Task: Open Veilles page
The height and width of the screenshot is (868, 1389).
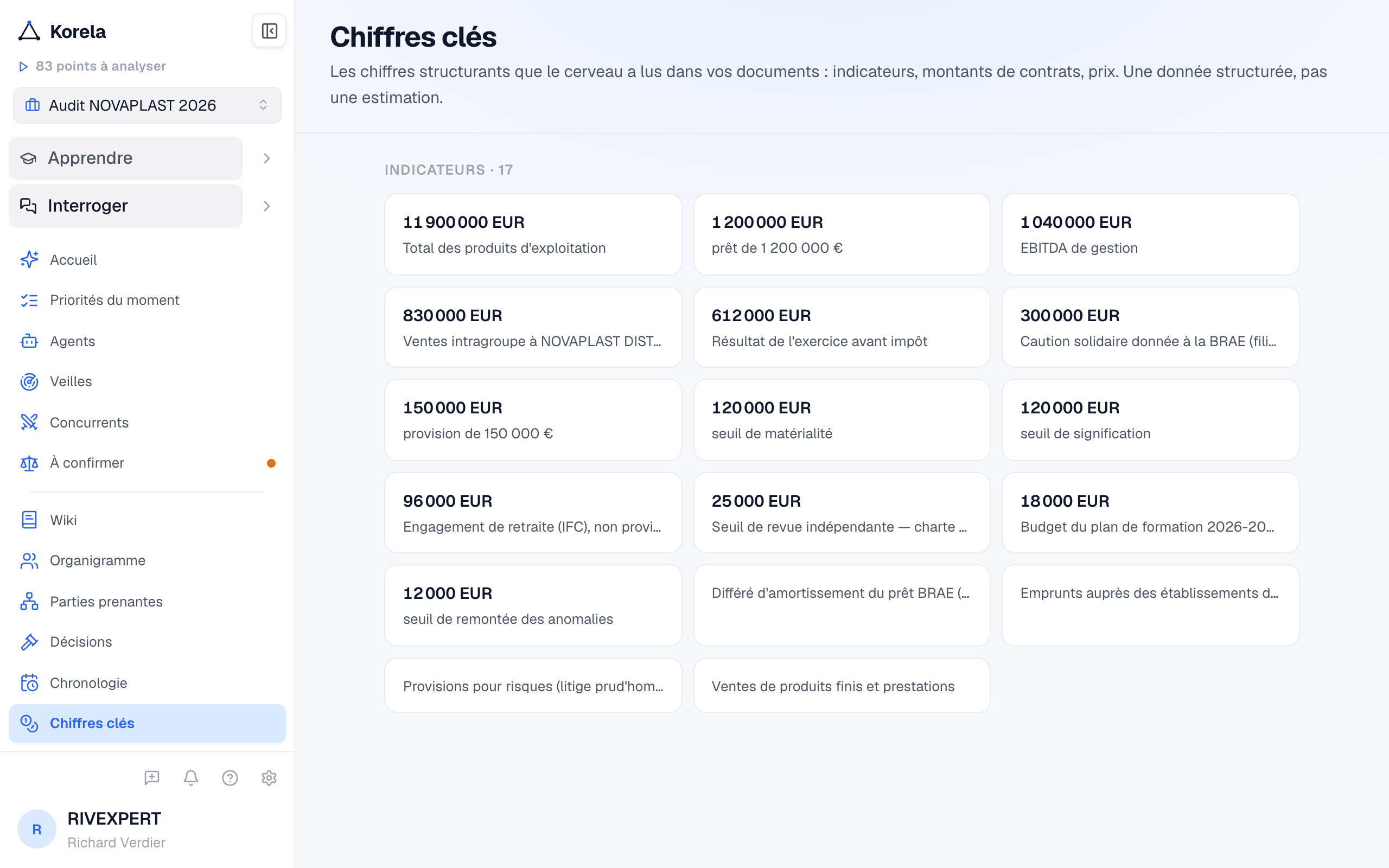Action: (148, 381)
